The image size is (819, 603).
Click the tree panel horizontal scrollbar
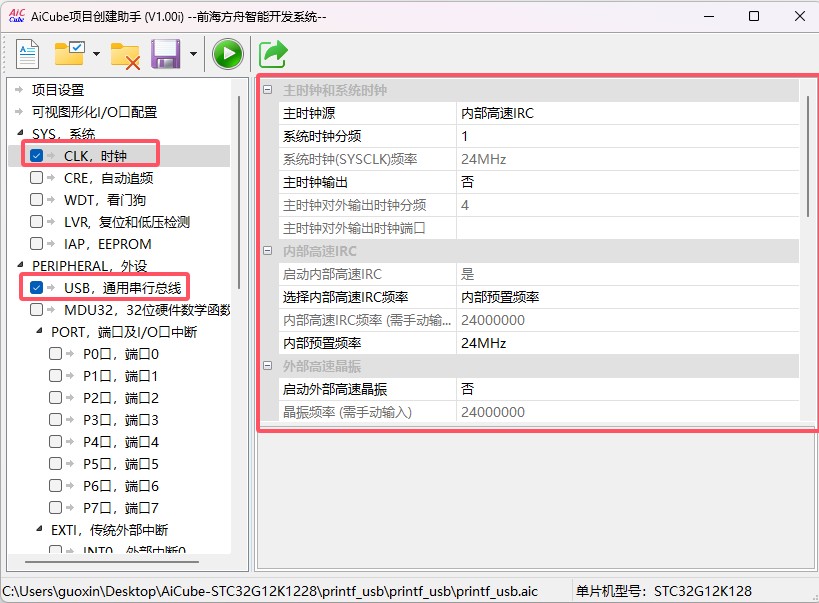[x=112, y=562]
